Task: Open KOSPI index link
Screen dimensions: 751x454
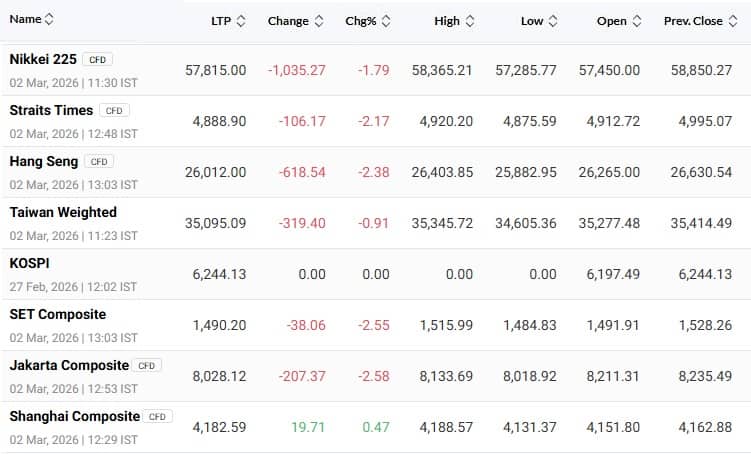Action: 29,263
